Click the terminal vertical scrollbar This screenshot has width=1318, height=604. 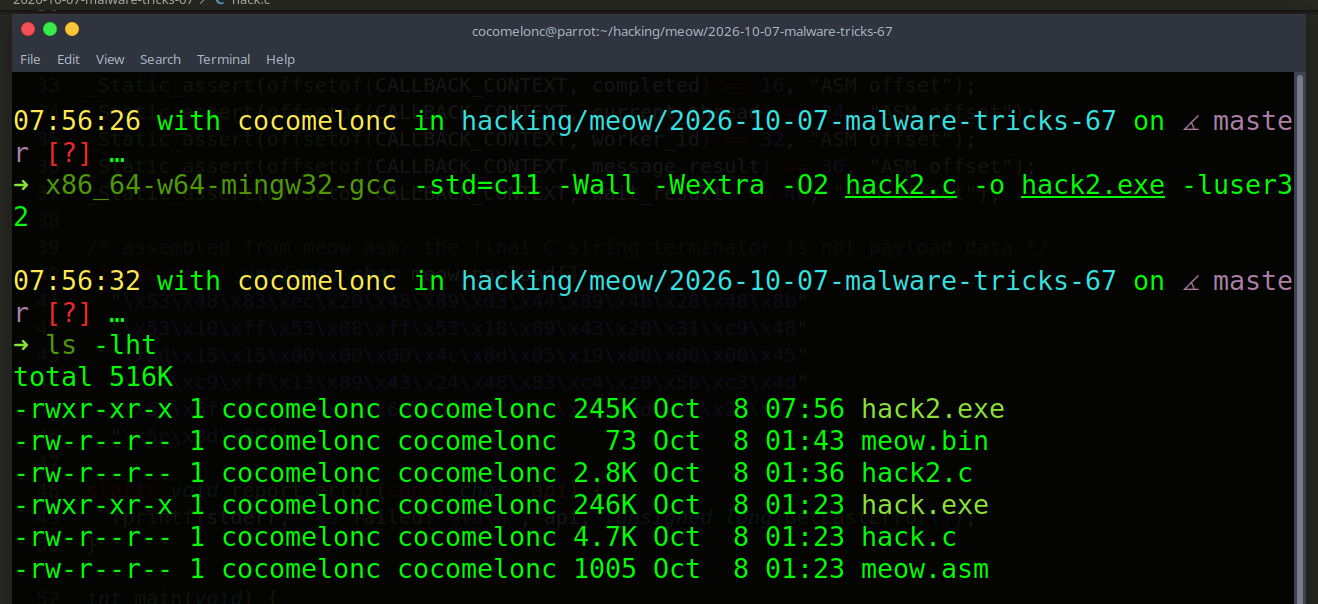1299,338
